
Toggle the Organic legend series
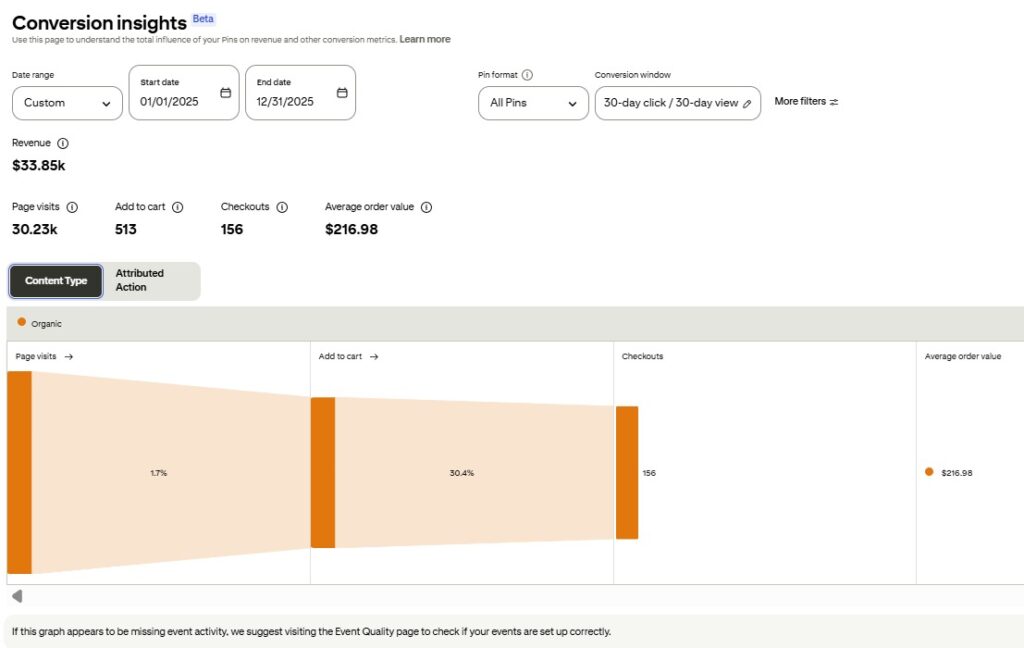[40, 323]
